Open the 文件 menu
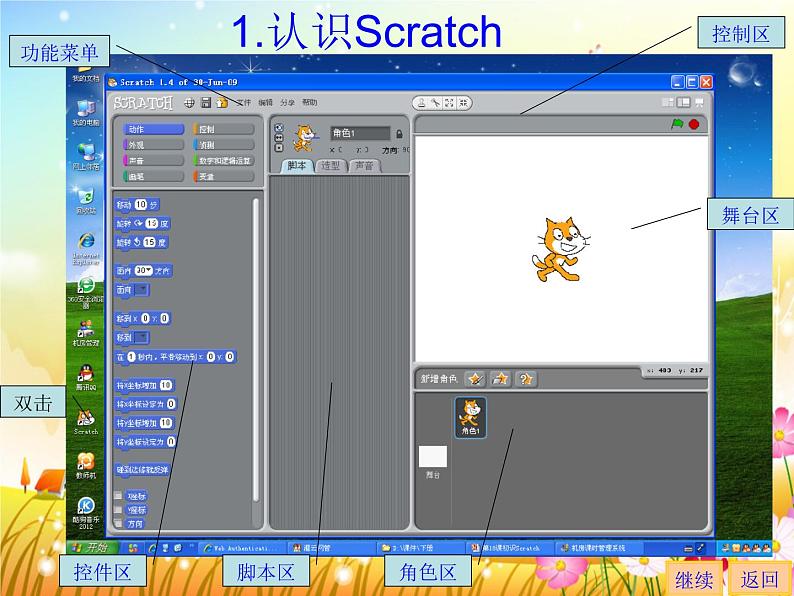This screenshot has width=794, height=596. tap(244, 102)
